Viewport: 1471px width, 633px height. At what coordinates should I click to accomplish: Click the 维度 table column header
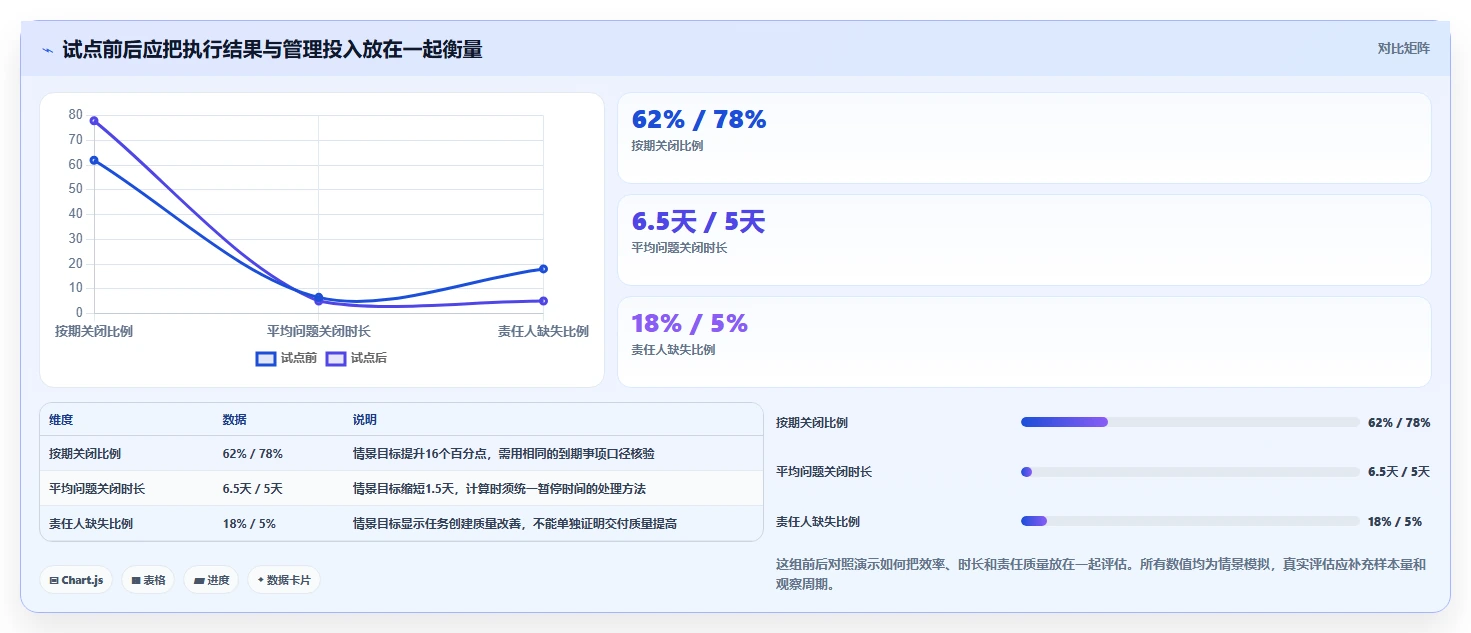point(61,420)
